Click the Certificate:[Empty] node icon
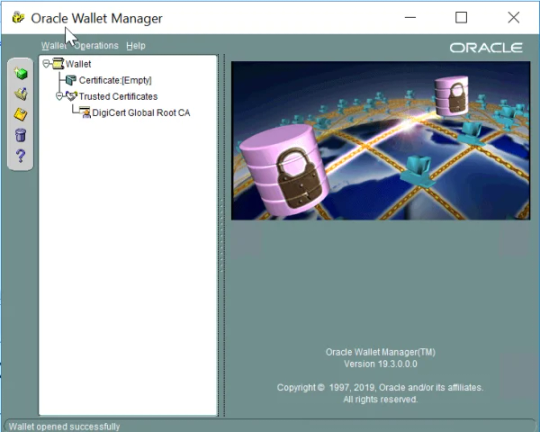Viewport: 540px width, 432px height. click(x=71, y=80)
